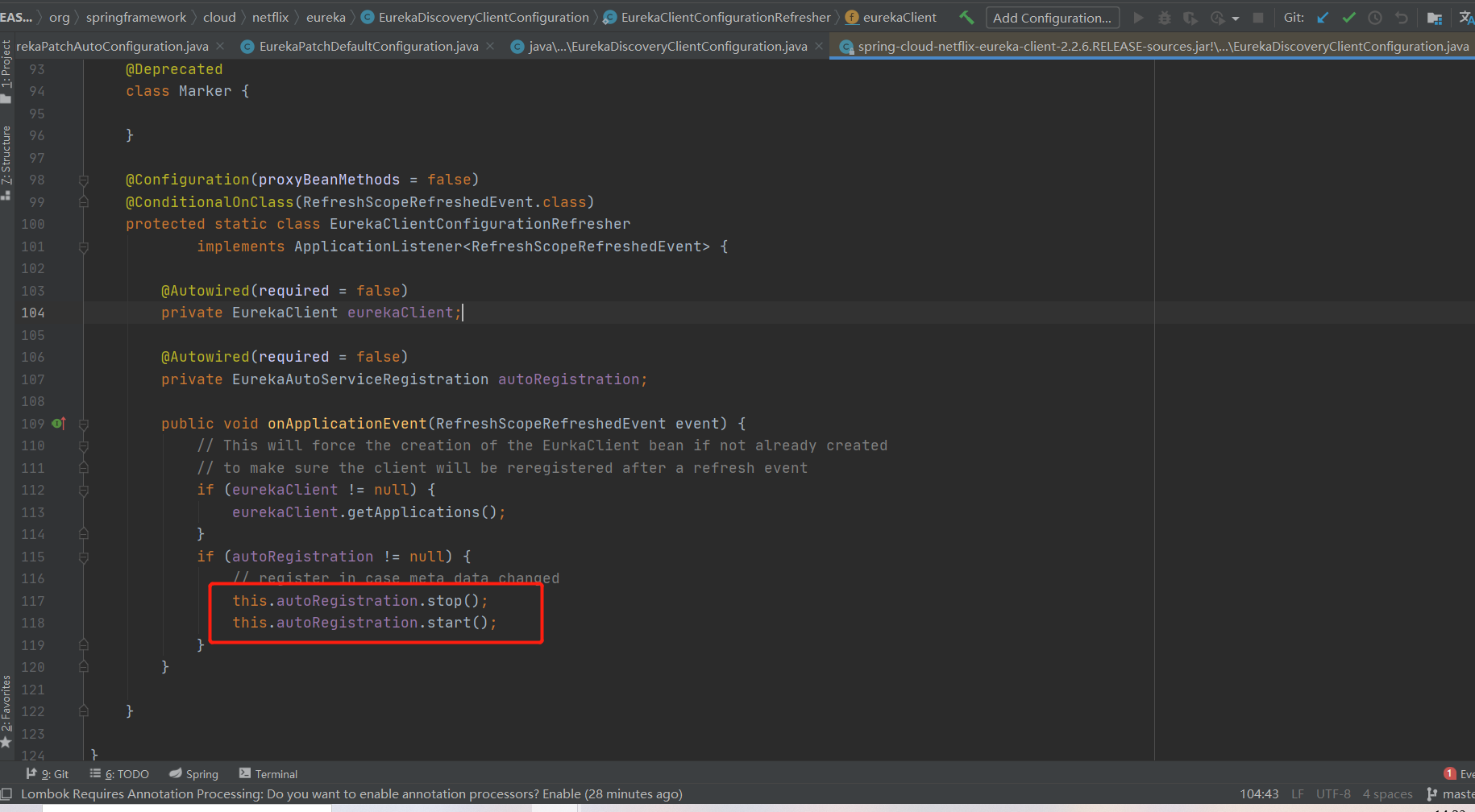Open the Structure tool window sidebar
1475x812 pixels.
pos(6,161)
